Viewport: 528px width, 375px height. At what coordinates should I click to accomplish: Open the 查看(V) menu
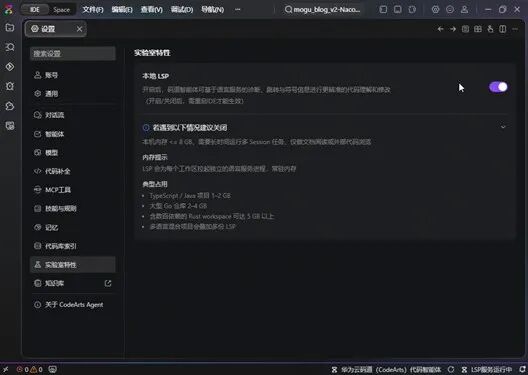(152, 9)
